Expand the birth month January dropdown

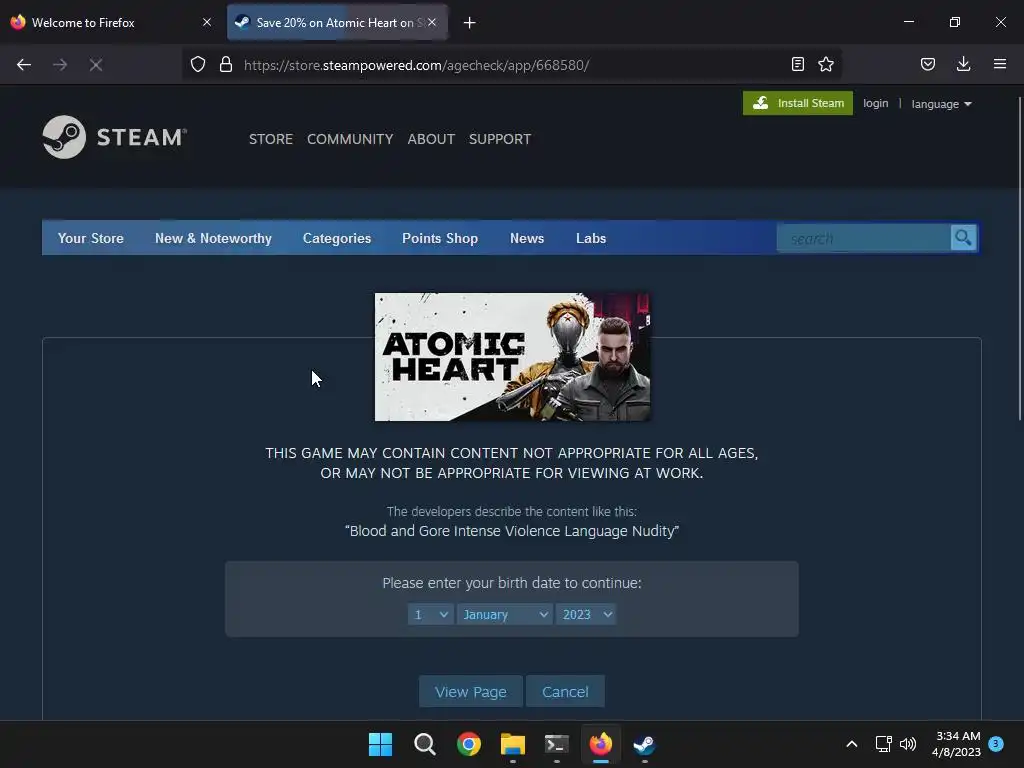click(504, 615)
